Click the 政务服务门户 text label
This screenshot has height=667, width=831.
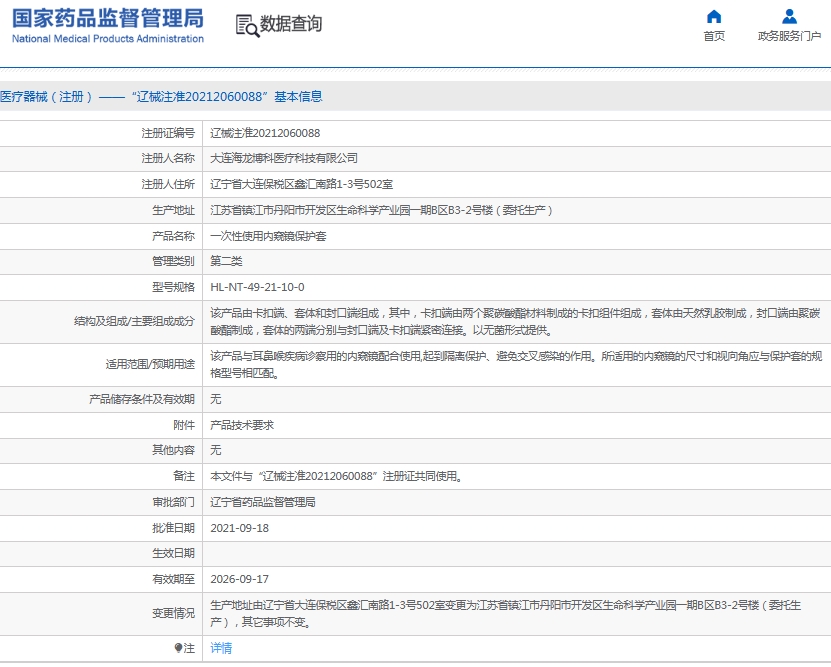point(789,36)
